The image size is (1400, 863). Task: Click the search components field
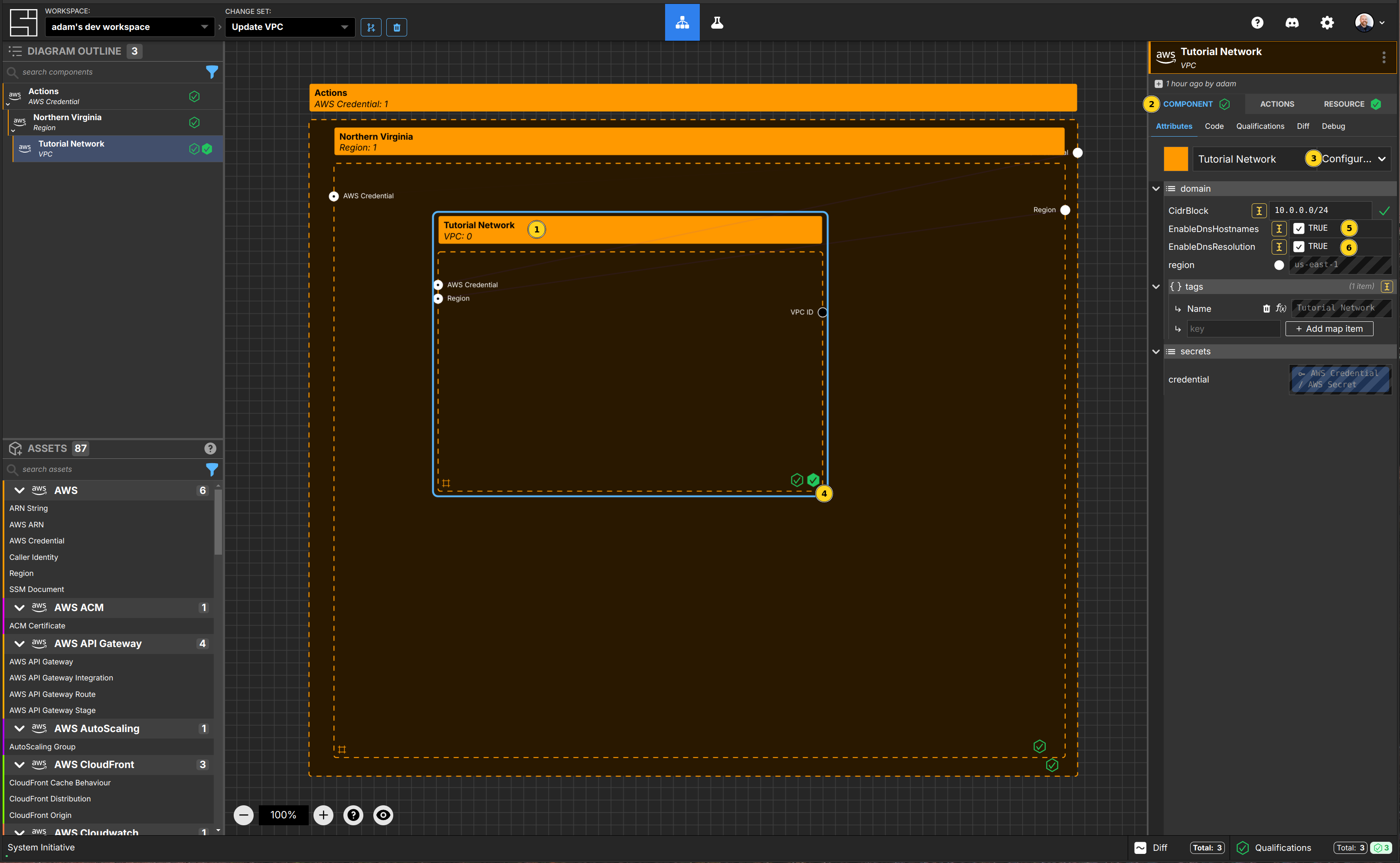[x=112, y=72]
